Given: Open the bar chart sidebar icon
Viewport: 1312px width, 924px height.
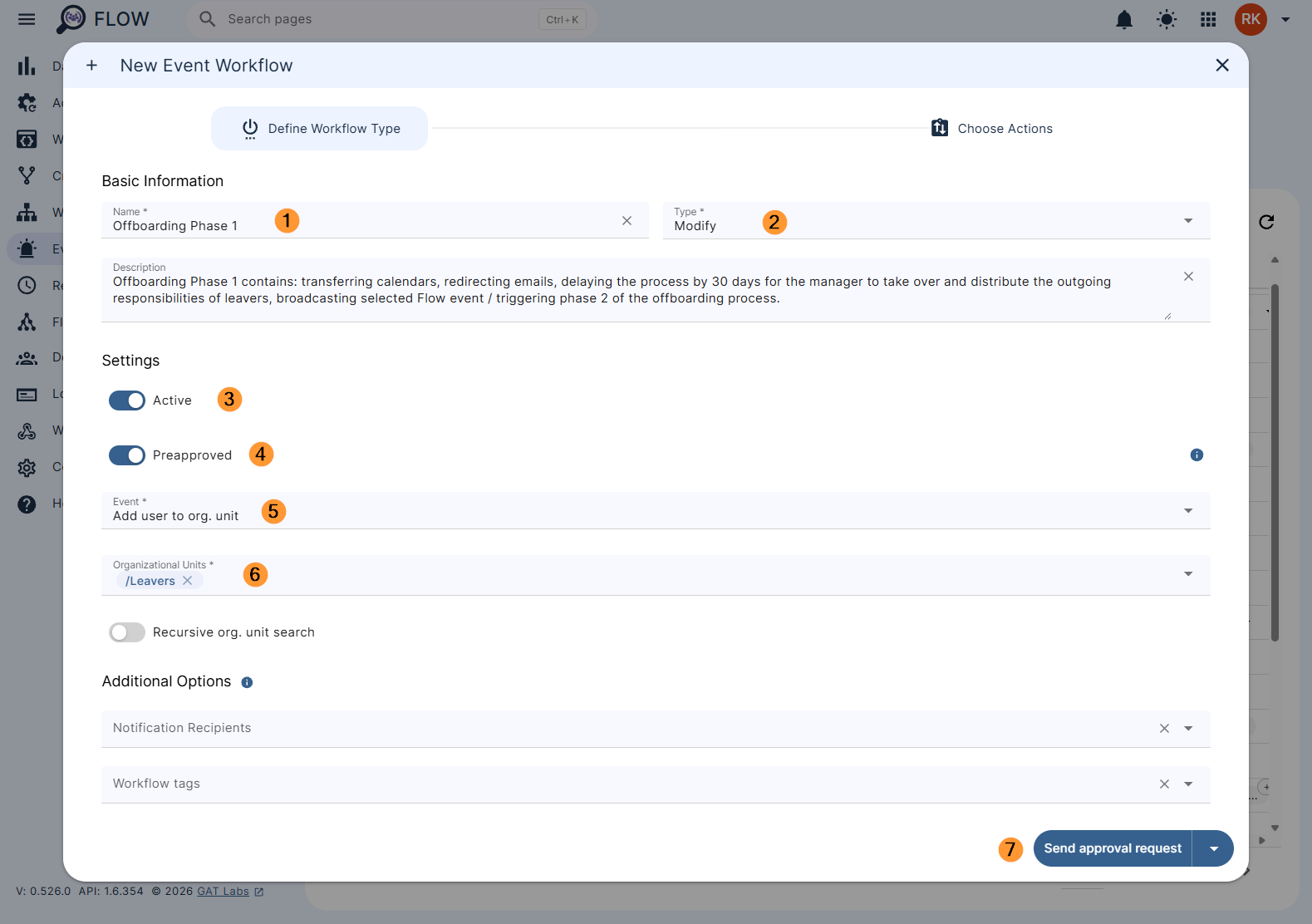Looking at the screenshot, I should tap(27, 66).
